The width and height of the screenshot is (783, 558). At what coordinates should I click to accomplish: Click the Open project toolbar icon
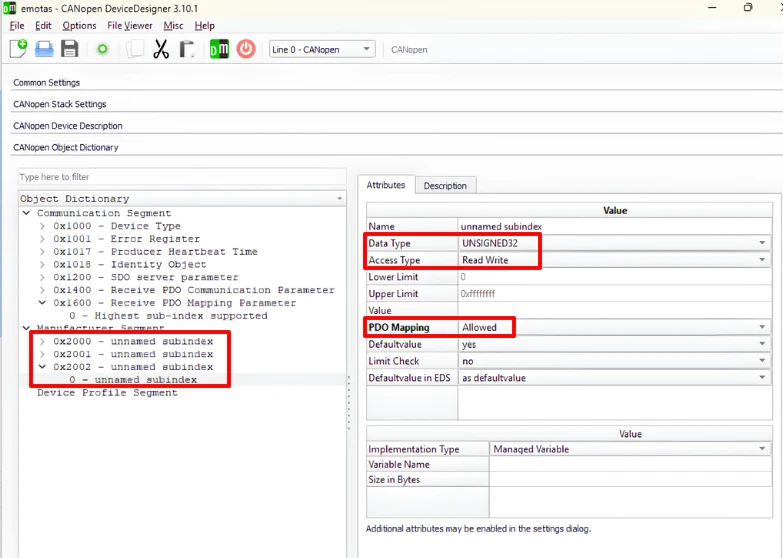coord(44,49)
